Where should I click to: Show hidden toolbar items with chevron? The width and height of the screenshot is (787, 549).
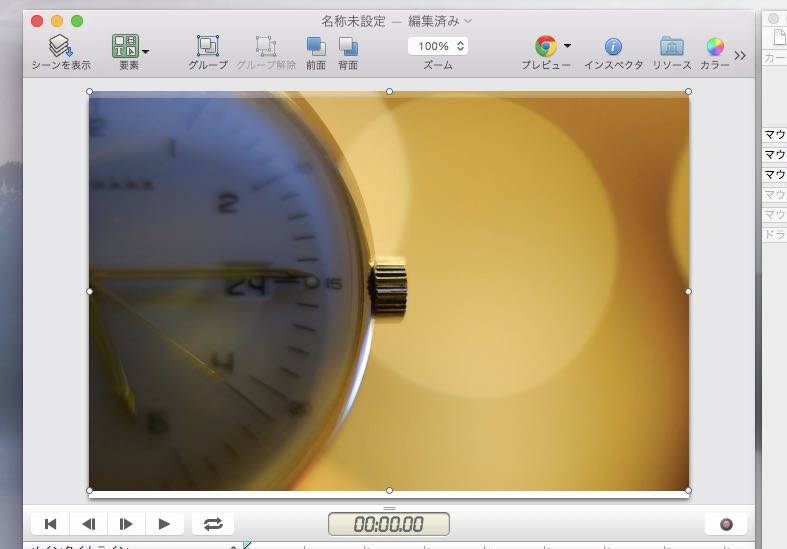740,55
